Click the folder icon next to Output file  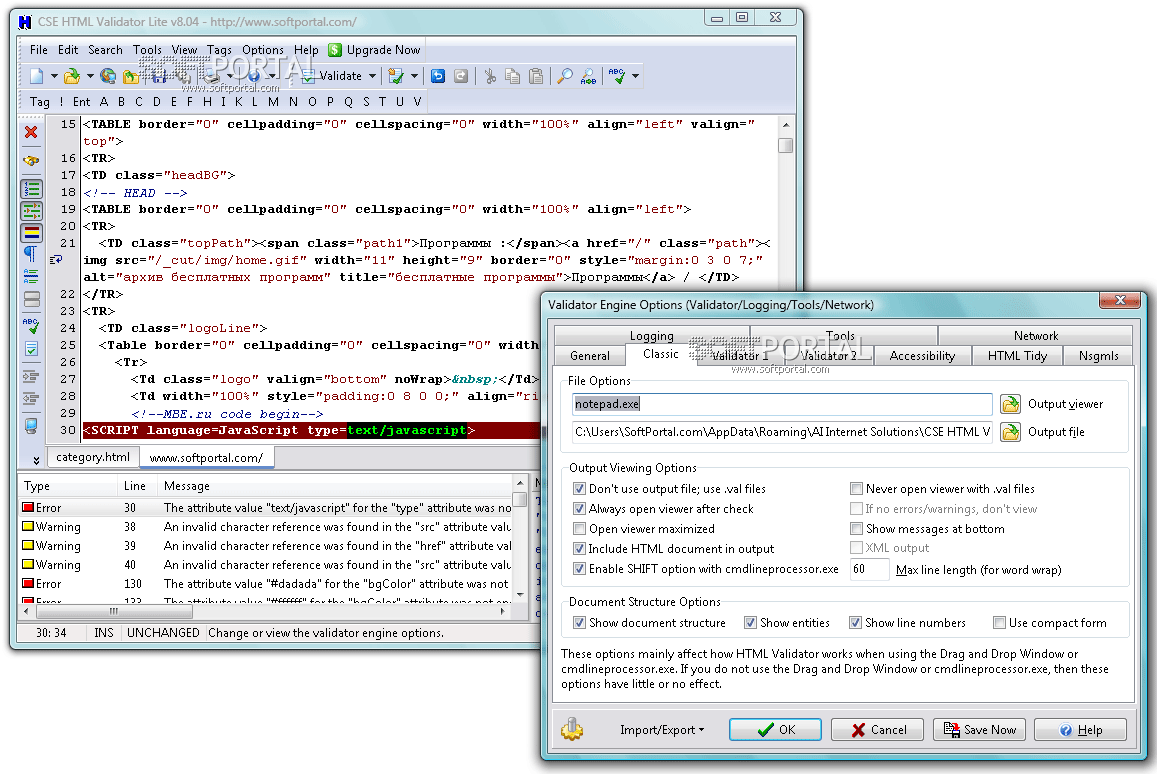click(x=1010, y=432)
